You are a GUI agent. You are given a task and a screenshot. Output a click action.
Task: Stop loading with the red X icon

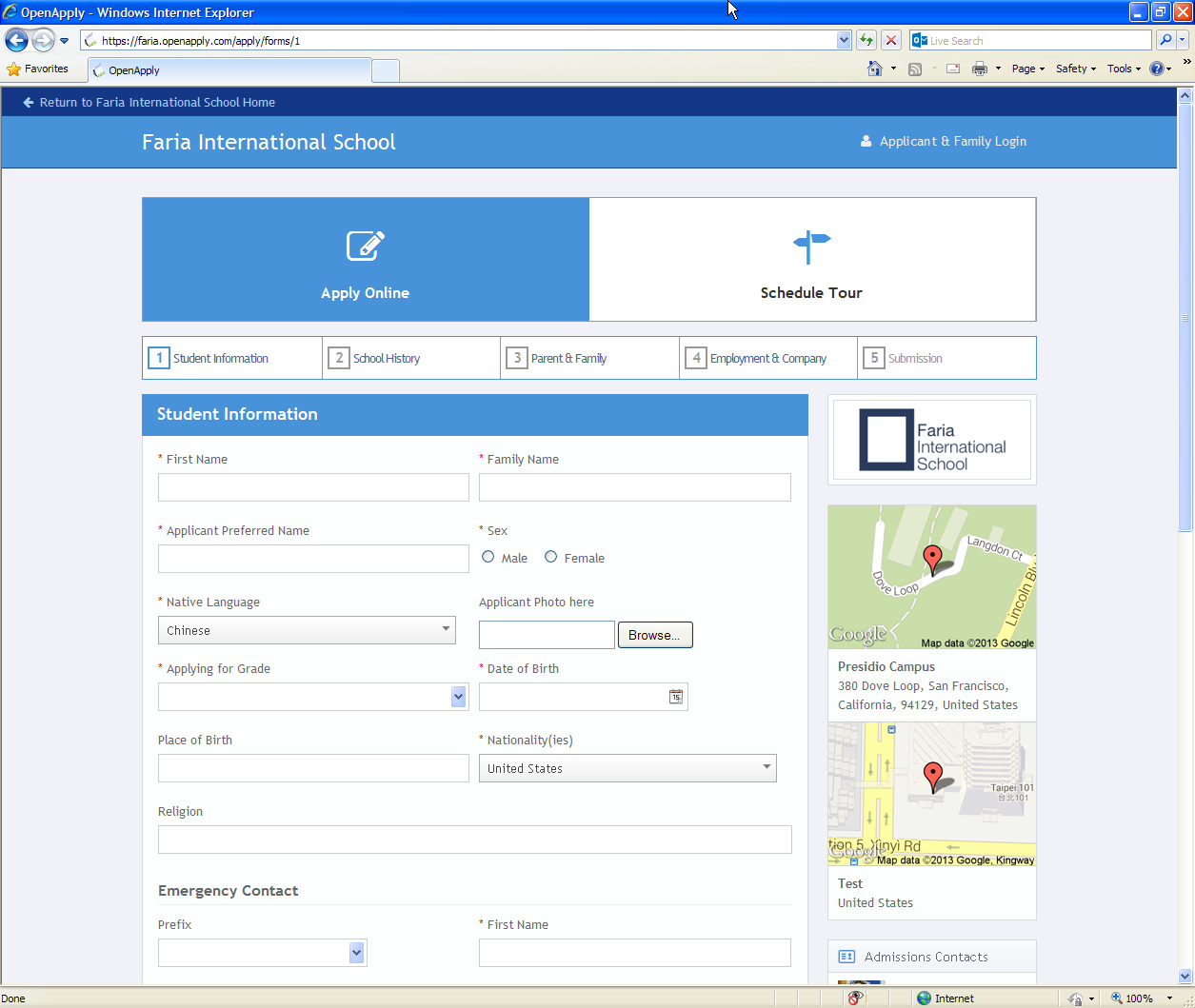tap(891, 40)
